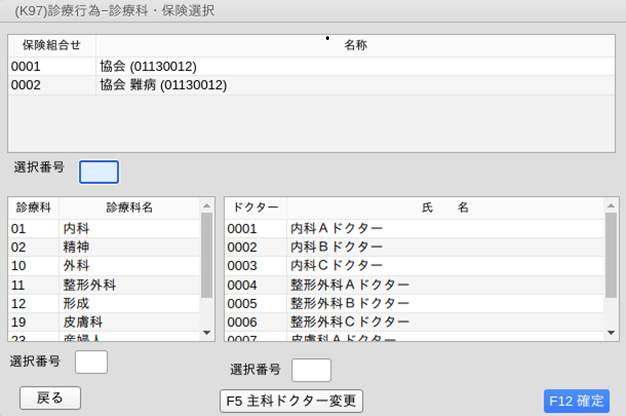
Task: Click the 保険組合せ column header
Action: click(51, 45)
